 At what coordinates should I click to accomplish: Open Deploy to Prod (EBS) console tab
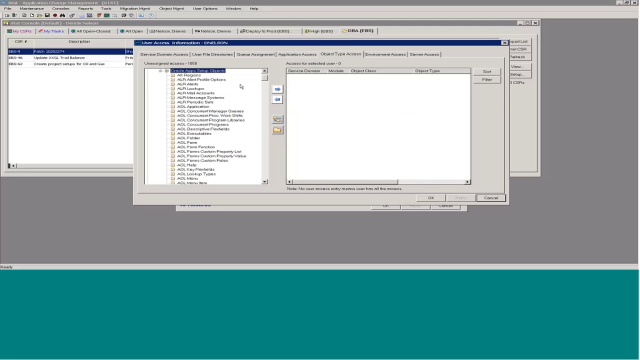coord(268,31)
